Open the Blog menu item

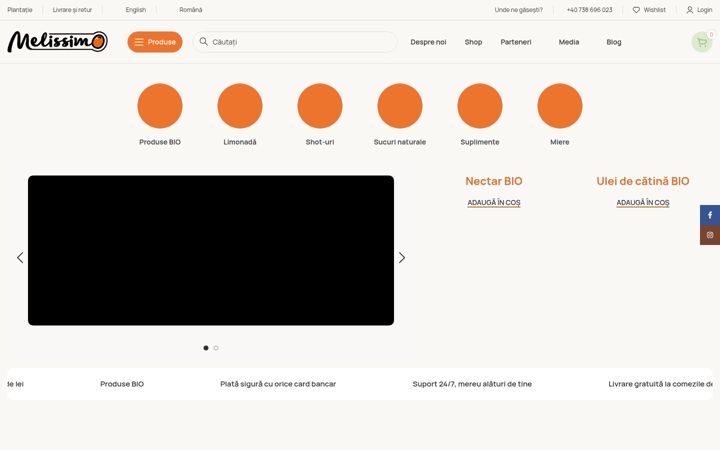(x=613, y=42)
